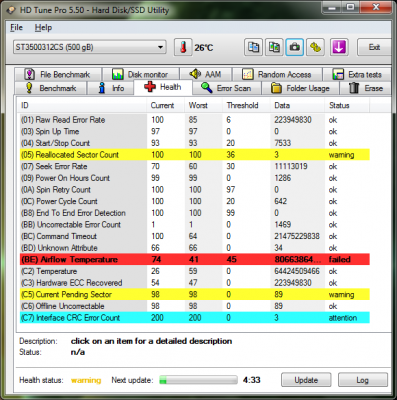Click the copy screenshot to clipboard icon
Screen dimensions: 397x400
click(274, 47)
